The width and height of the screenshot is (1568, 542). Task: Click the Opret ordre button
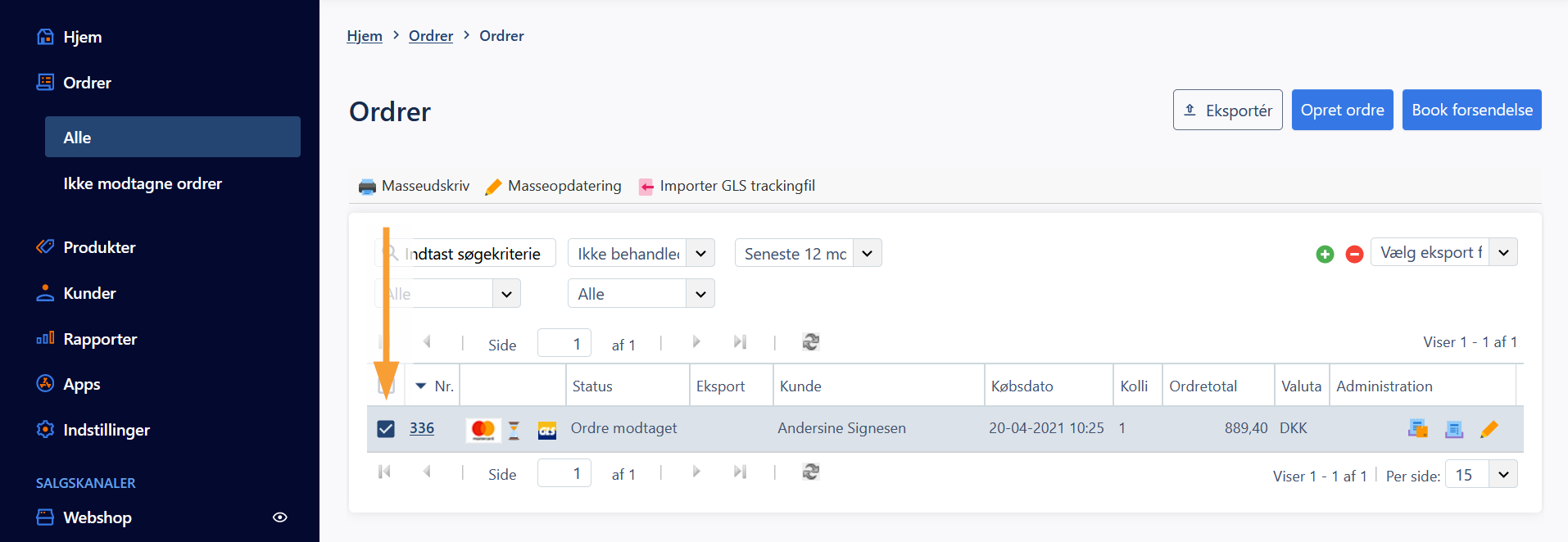coord(1342,110)
